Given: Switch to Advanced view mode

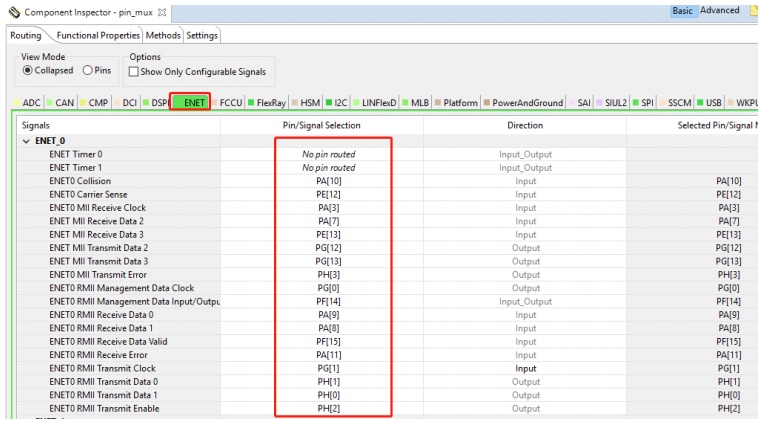Looking at the screenshot, I should pos(719,11).
